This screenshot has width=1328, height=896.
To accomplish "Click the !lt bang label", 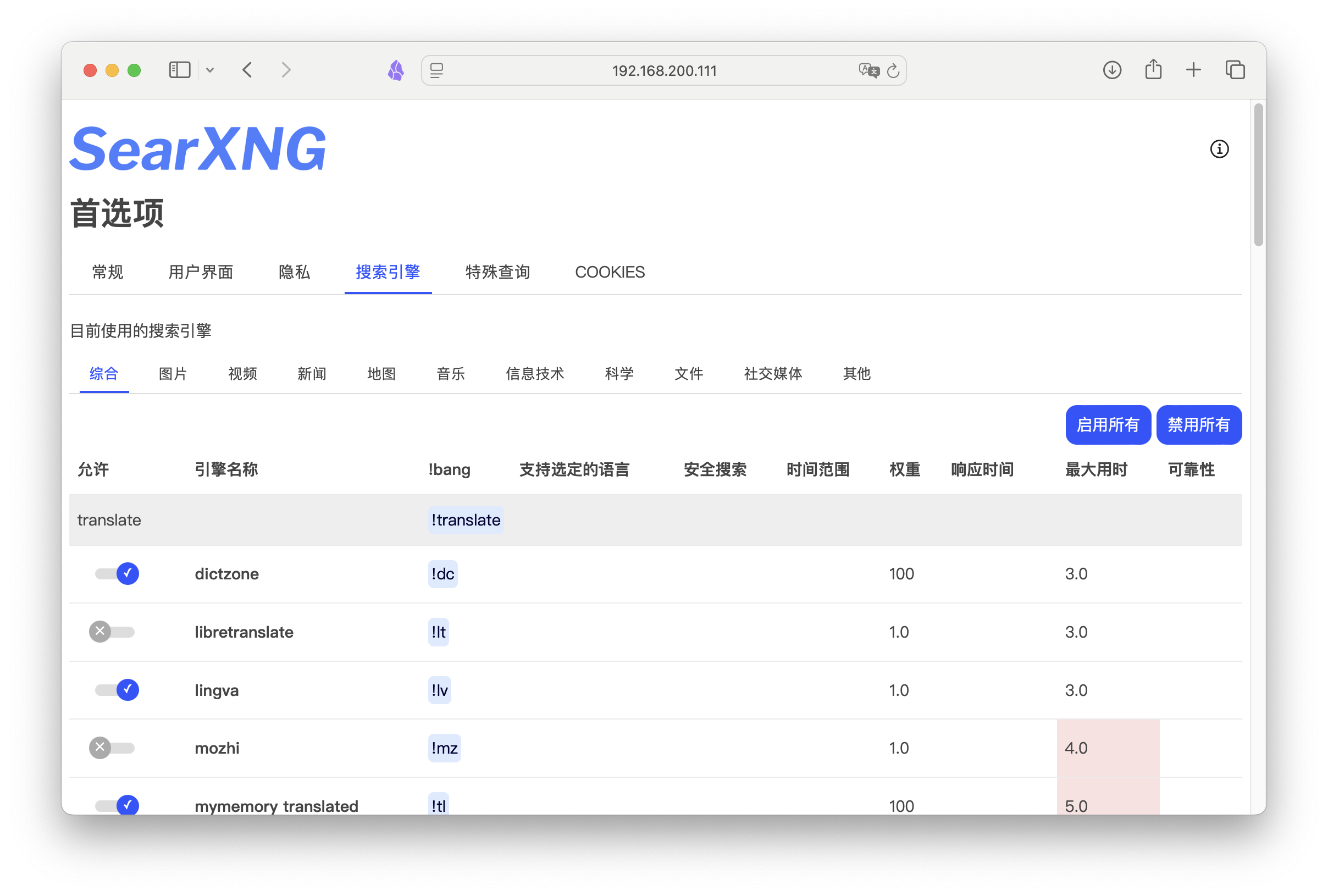I will pyautogui.click(x=439, y=632).
